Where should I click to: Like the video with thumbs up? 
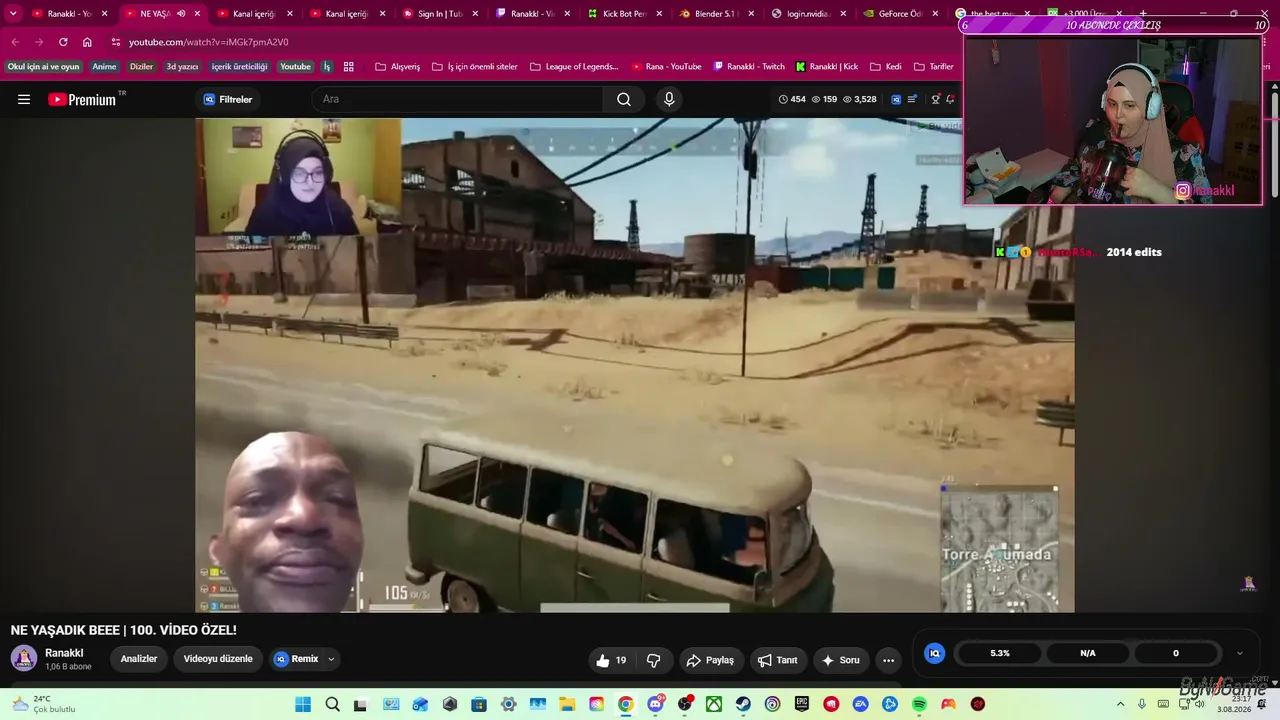(x=611, y=660)
